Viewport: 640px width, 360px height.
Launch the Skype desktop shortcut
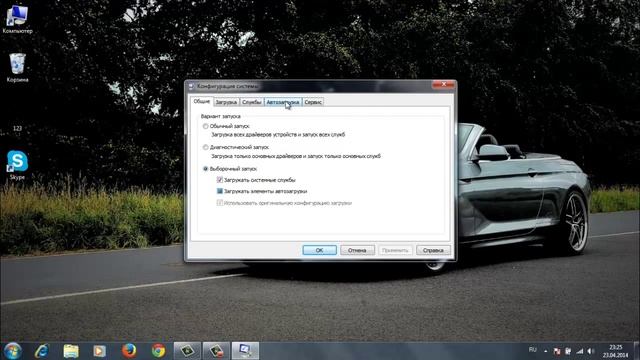17,165
